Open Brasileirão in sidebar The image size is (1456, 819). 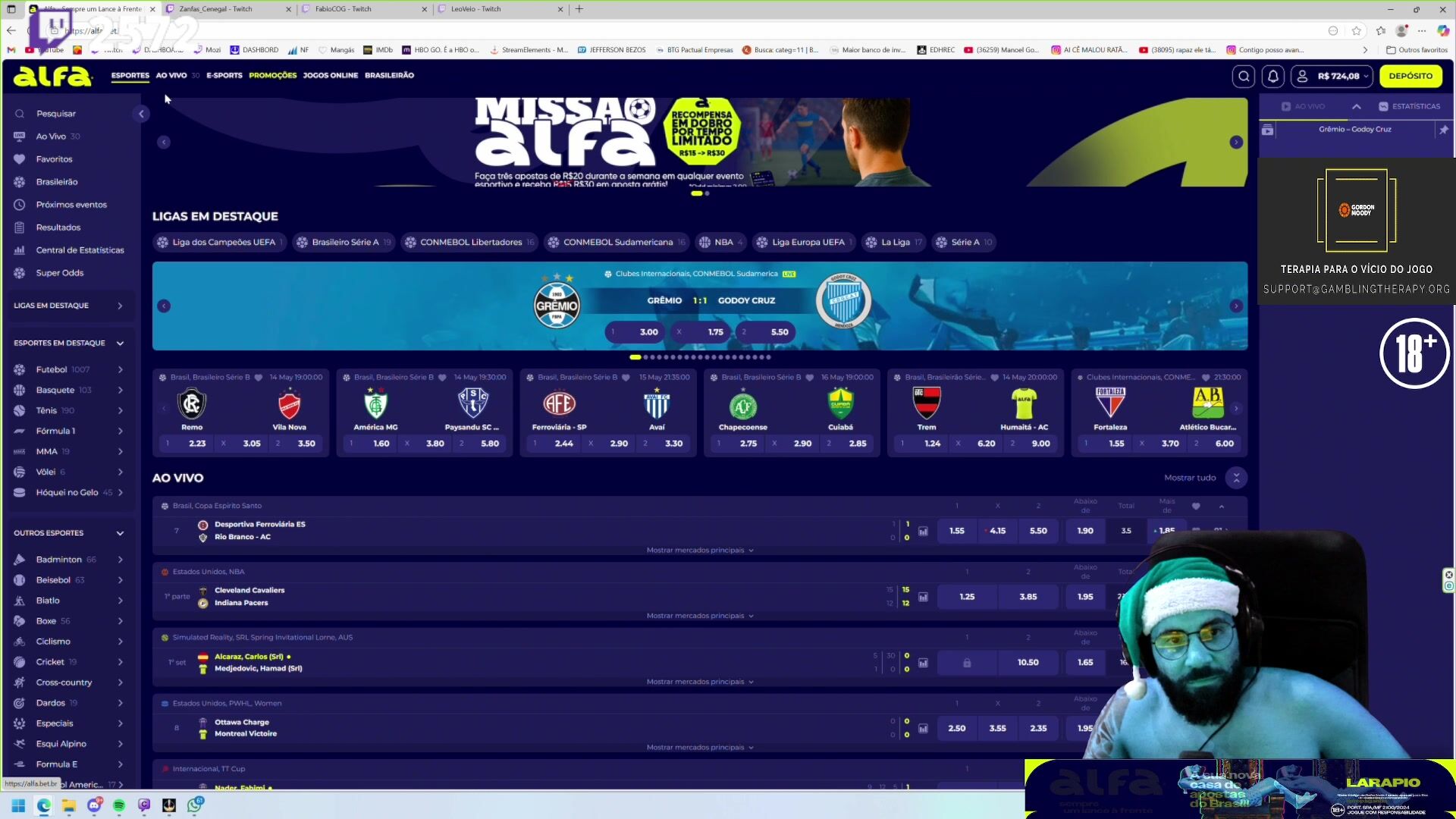tap(56, 182)
